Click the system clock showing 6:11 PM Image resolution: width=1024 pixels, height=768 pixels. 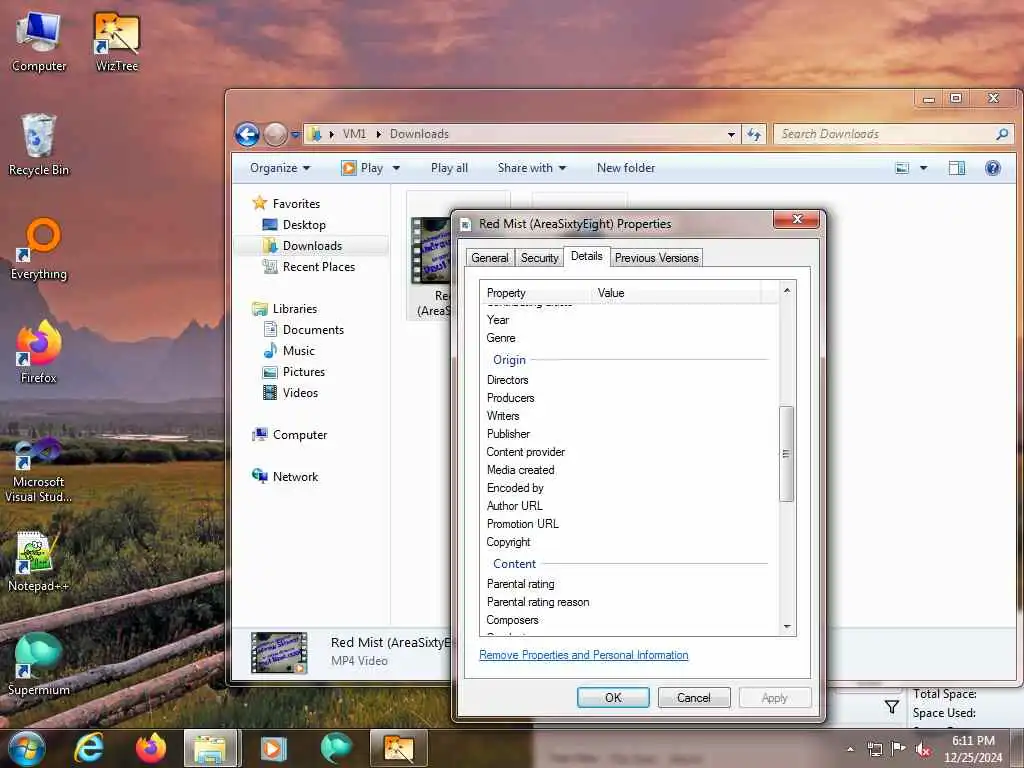(972, 741)
